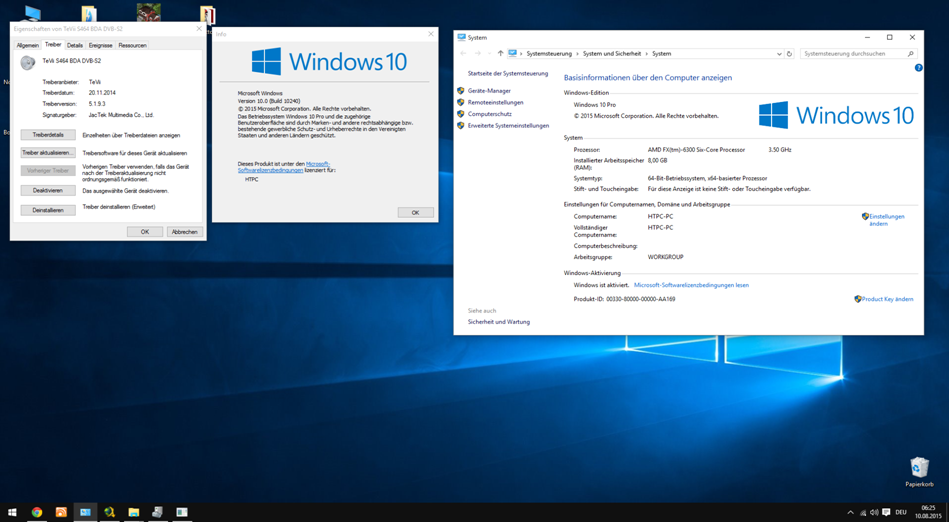Click the WORKGROUP value text
Screen dimensions: 949x522
click(x=666, y=257)
